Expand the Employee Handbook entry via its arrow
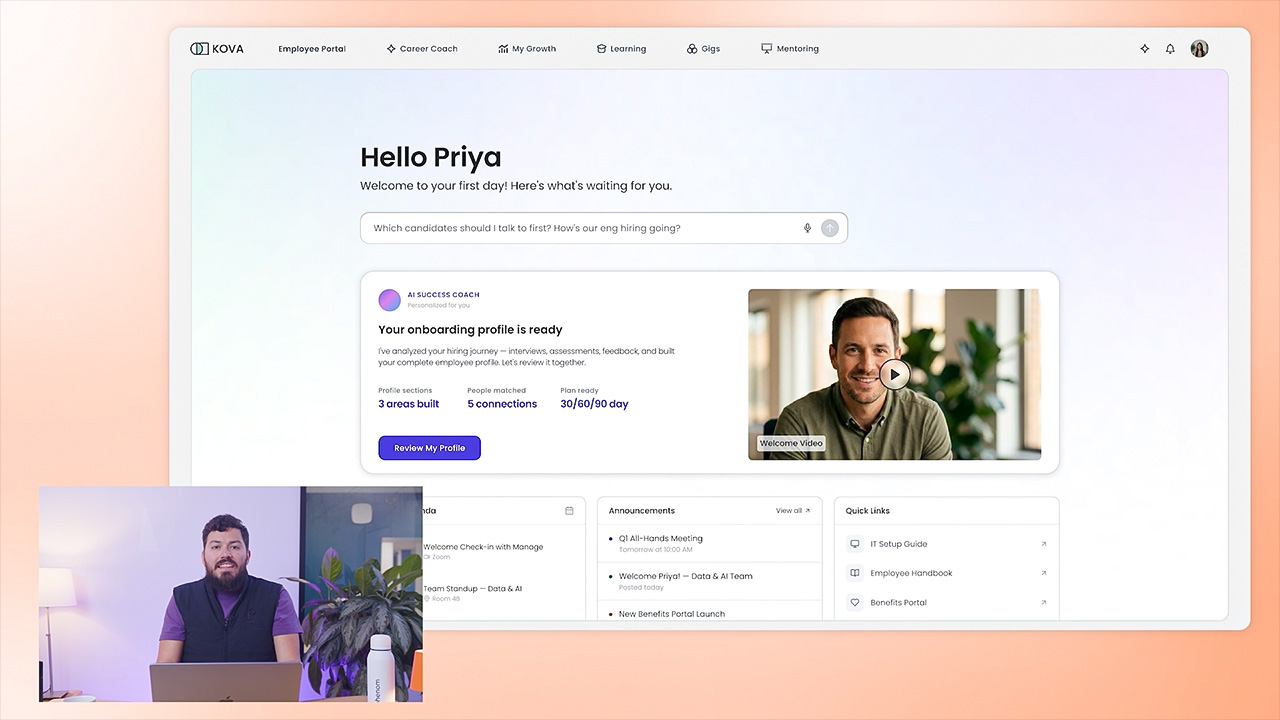 [x=1043, y=573]
